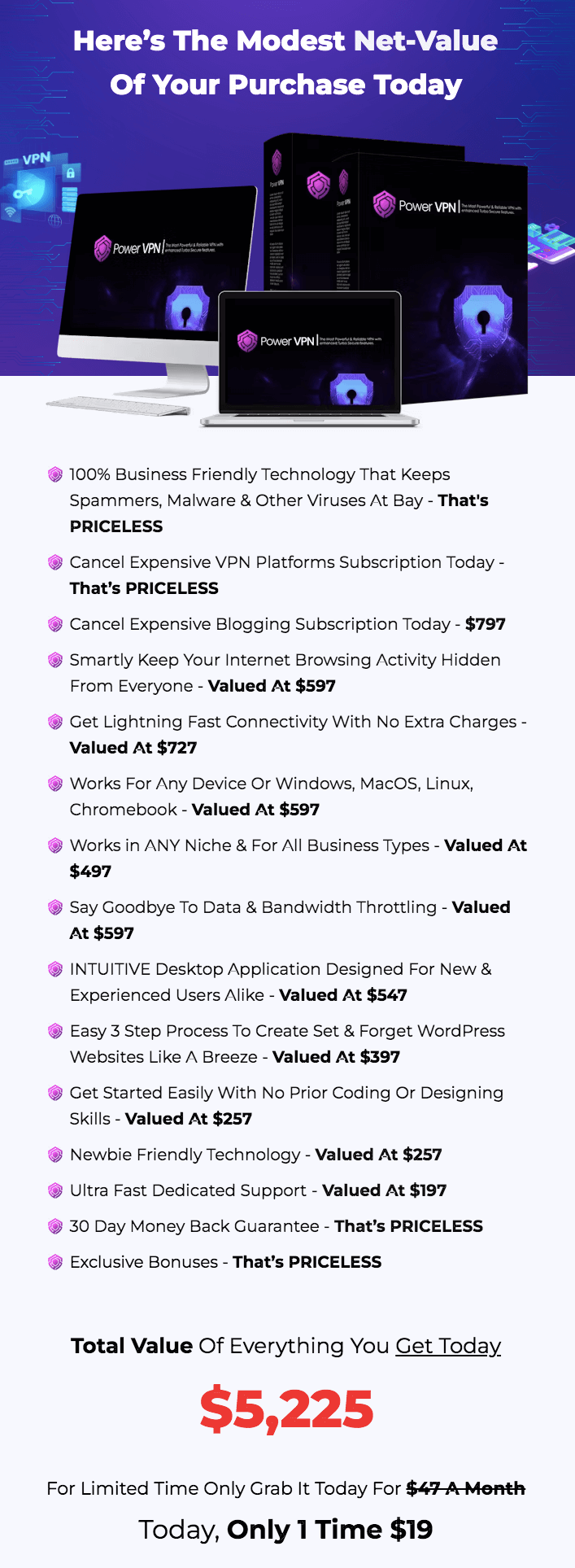The width and height of the screenshot is (575, 1568).
Task: Click bullet icon beside '100% Business Friendly Technology'
Action: pyautogui.click(x=55, y=474)
